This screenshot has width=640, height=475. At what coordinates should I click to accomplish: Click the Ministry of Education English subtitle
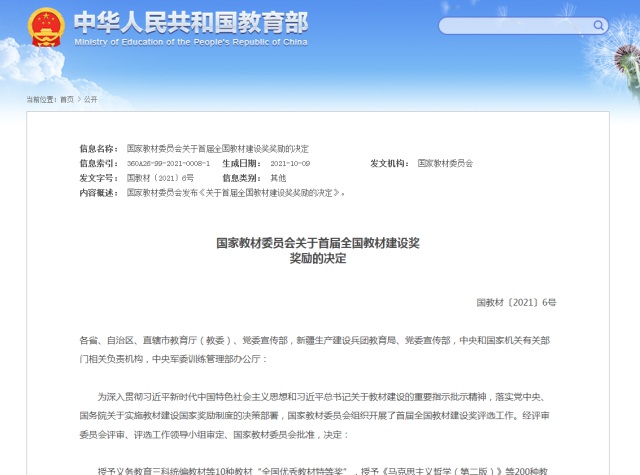191,42
